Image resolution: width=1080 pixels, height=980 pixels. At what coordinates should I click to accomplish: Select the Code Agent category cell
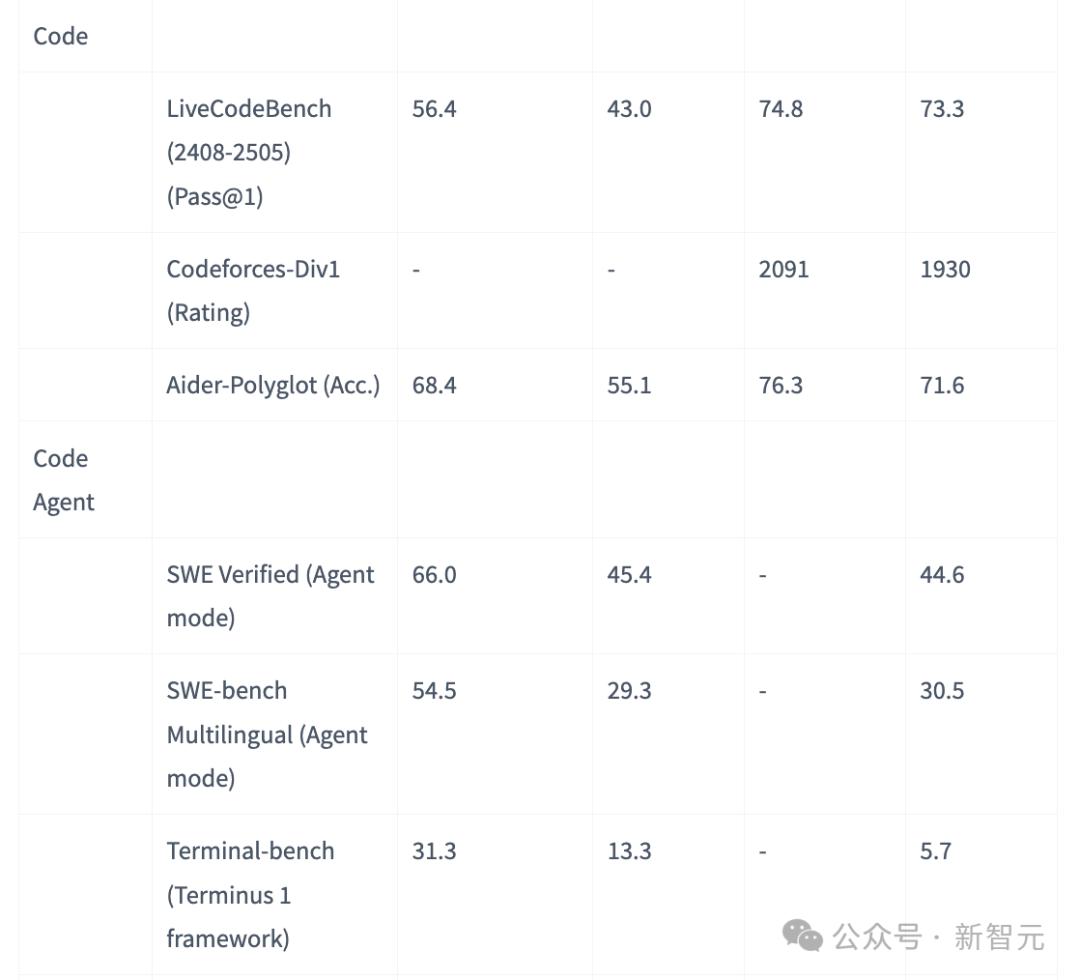pyautogui.click(x=64, y=480)
